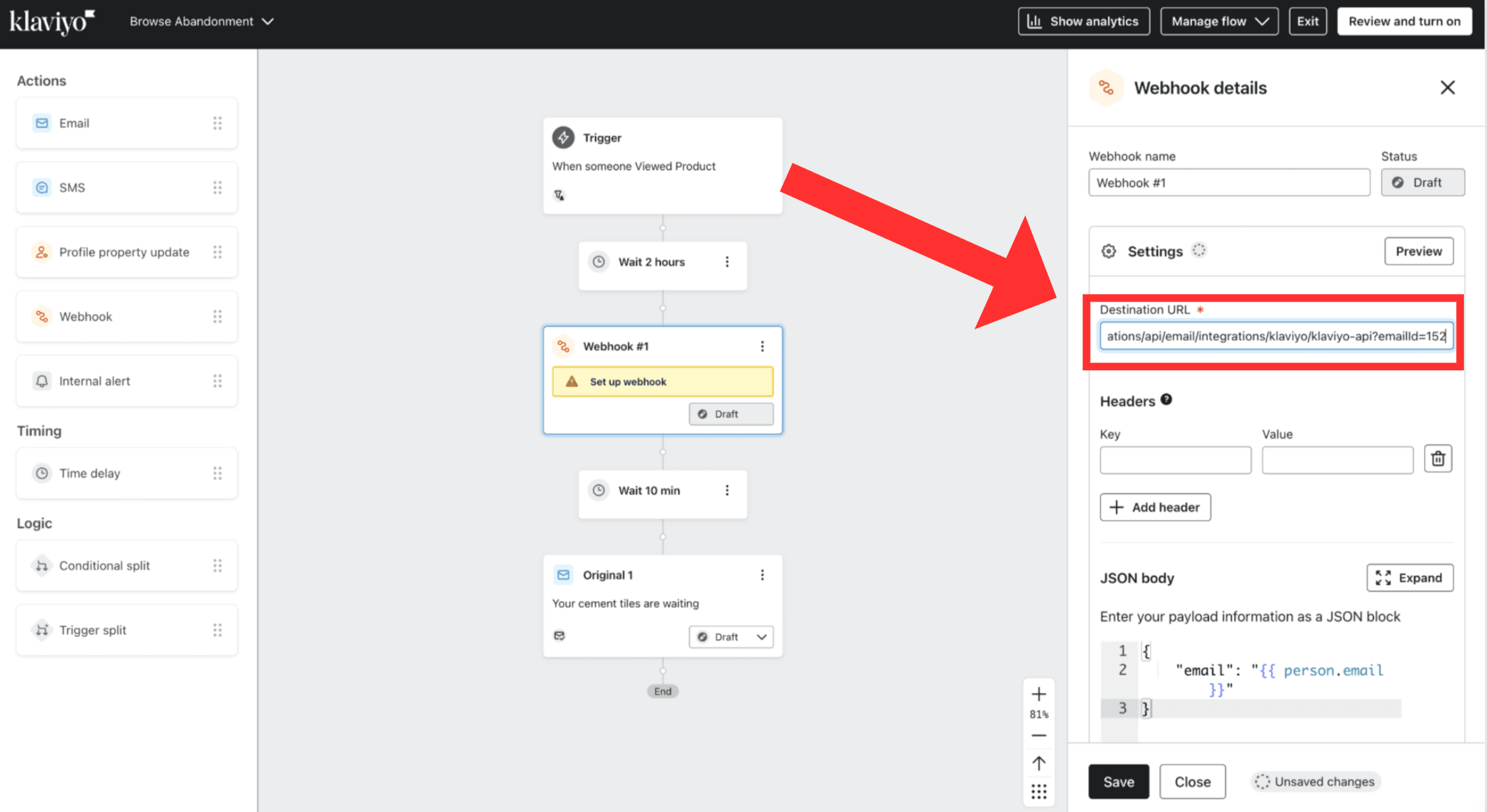This screenshot has width=1487, height=812.
Task: Select the Wait 2 hours node
Action: (662, 265)
